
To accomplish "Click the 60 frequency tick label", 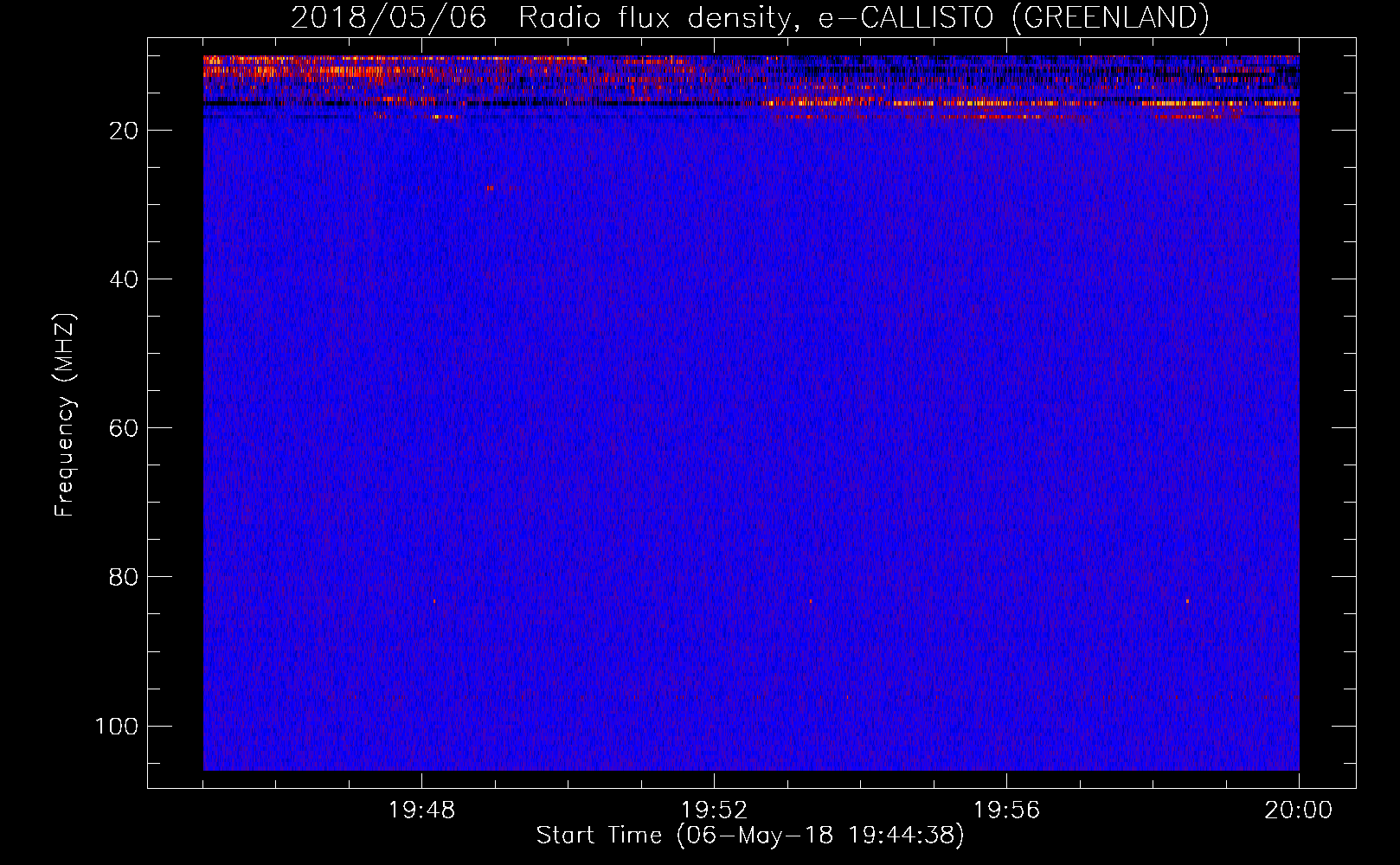I will click(x=124, y=428).
